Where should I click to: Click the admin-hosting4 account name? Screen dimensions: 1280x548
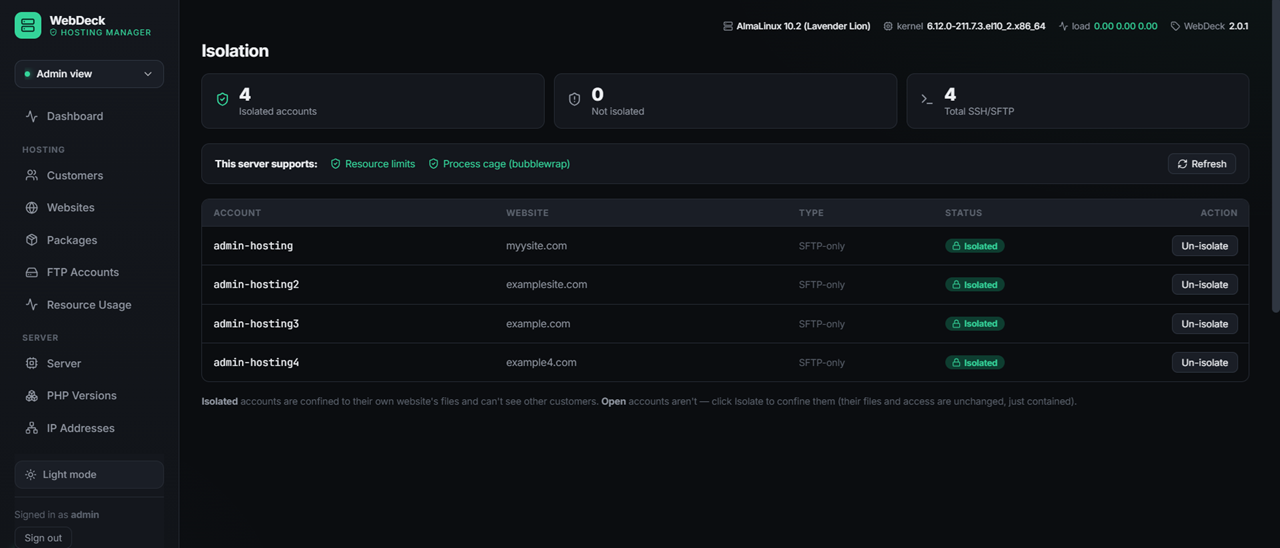(x=256, y=363)
